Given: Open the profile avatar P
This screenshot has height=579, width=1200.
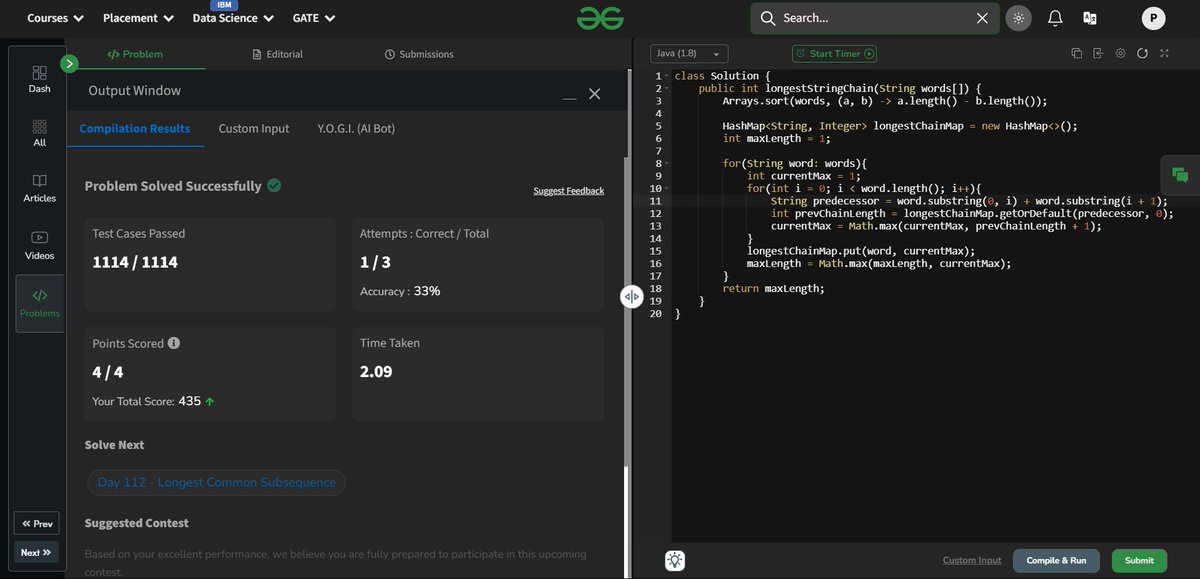Looking at the screenshot, I should [x=1153, y=18].
